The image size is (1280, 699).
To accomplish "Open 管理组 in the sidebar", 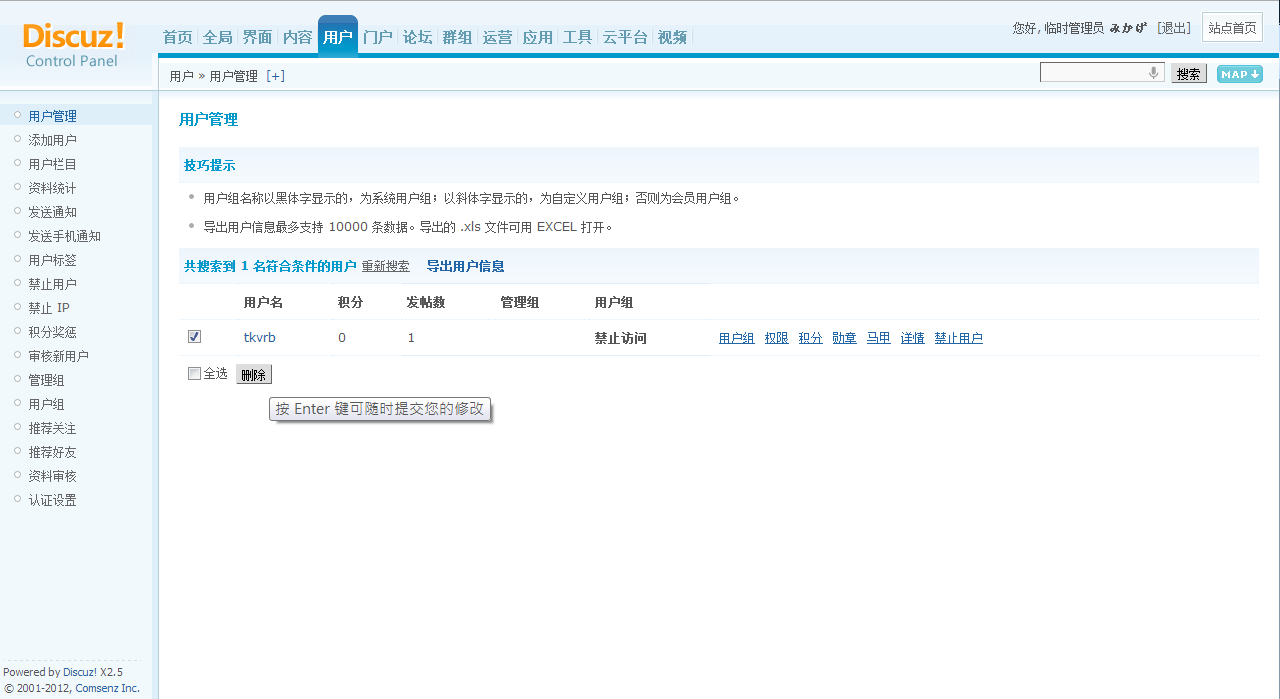I will [46, 380].
